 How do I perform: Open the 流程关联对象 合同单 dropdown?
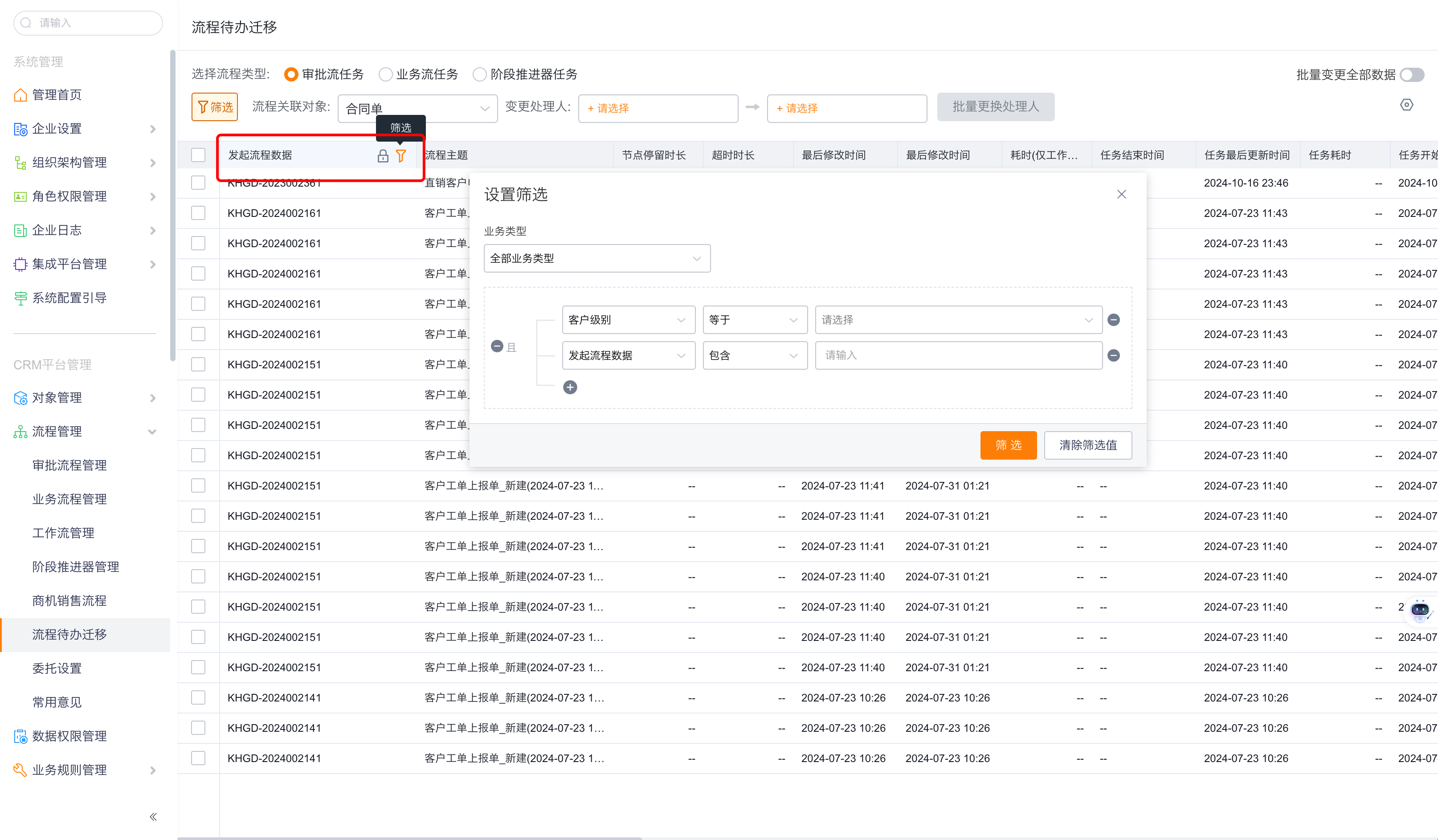(x=417, y=108)
